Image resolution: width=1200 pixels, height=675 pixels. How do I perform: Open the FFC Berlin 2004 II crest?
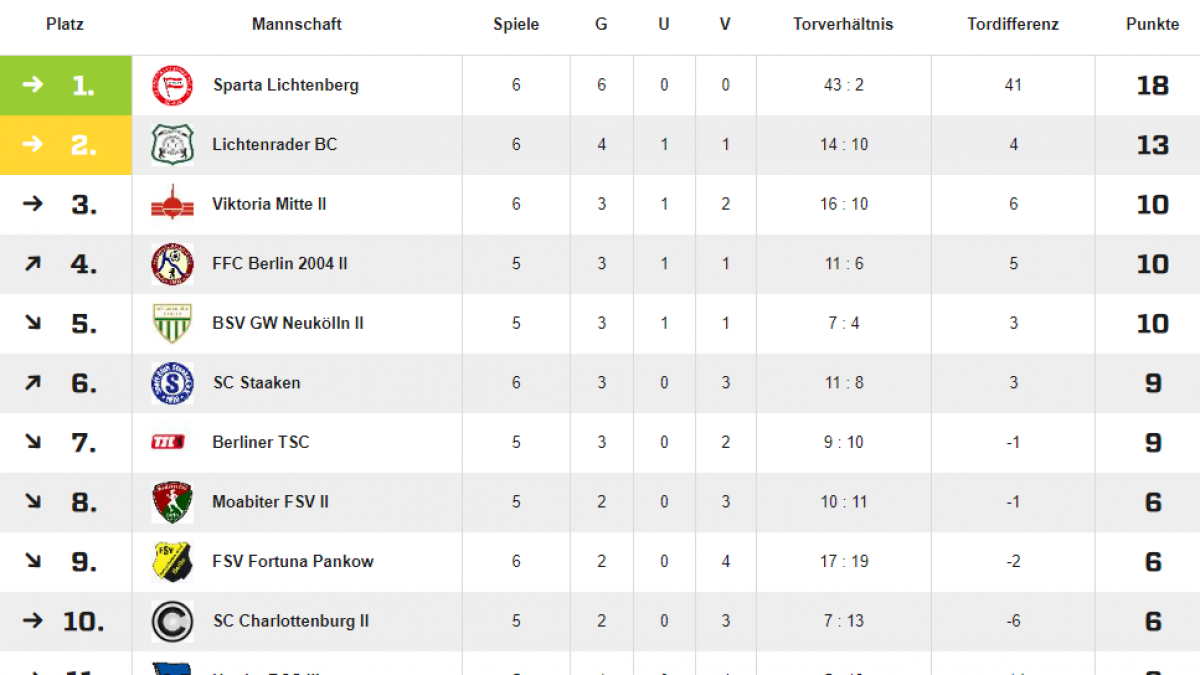172,264
